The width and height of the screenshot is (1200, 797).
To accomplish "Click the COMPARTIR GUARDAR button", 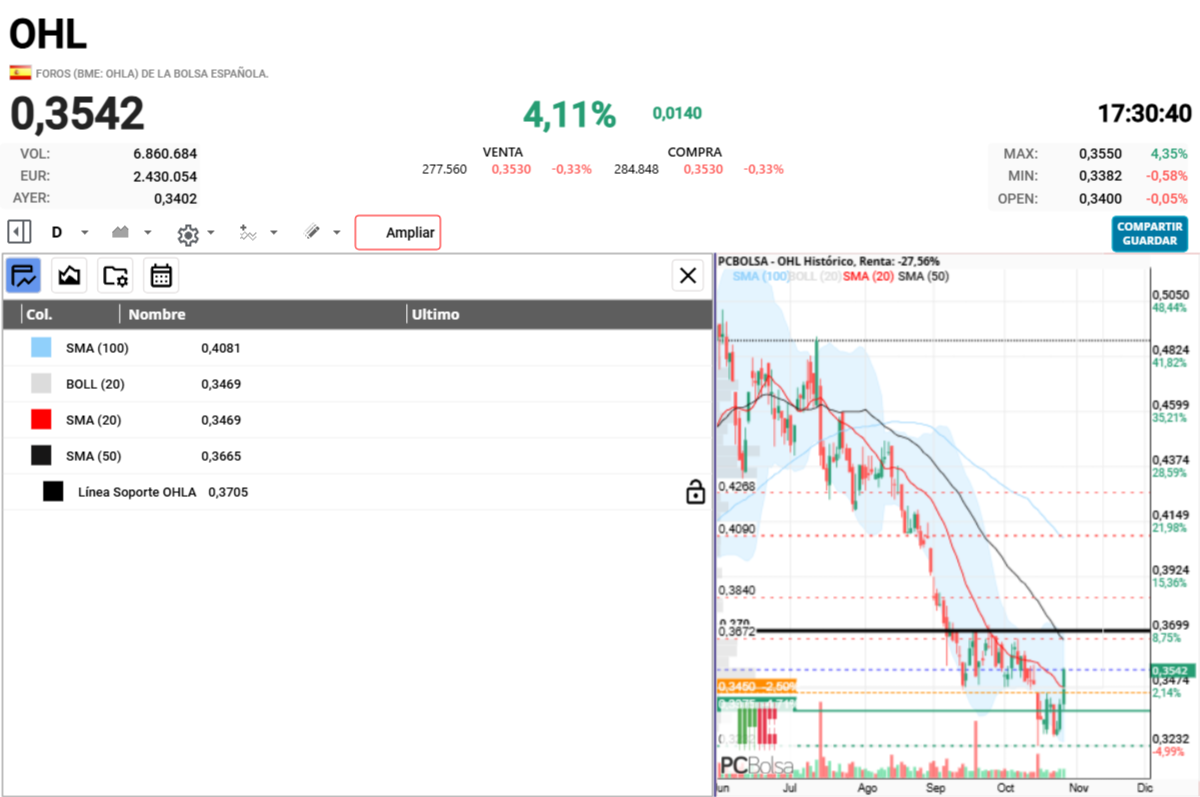I will (1152, 234).
